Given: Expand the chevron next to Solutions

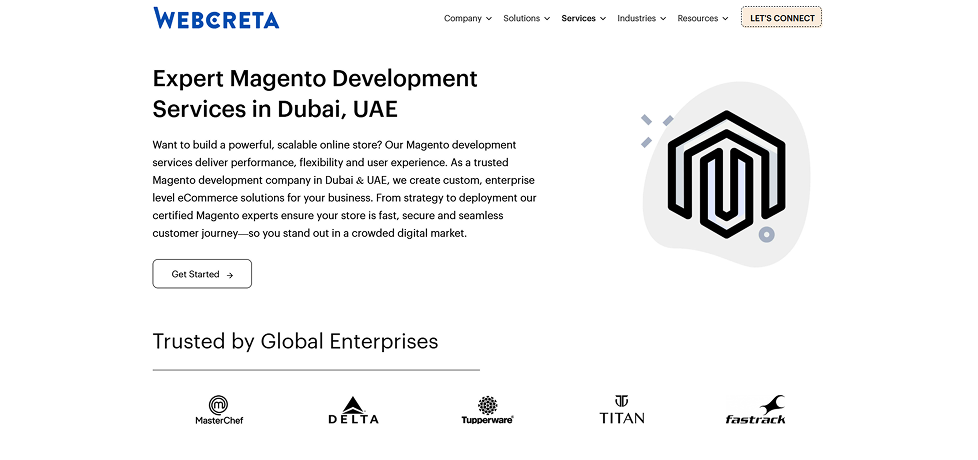Looking at the screenshot, I should tap(546, 19).
